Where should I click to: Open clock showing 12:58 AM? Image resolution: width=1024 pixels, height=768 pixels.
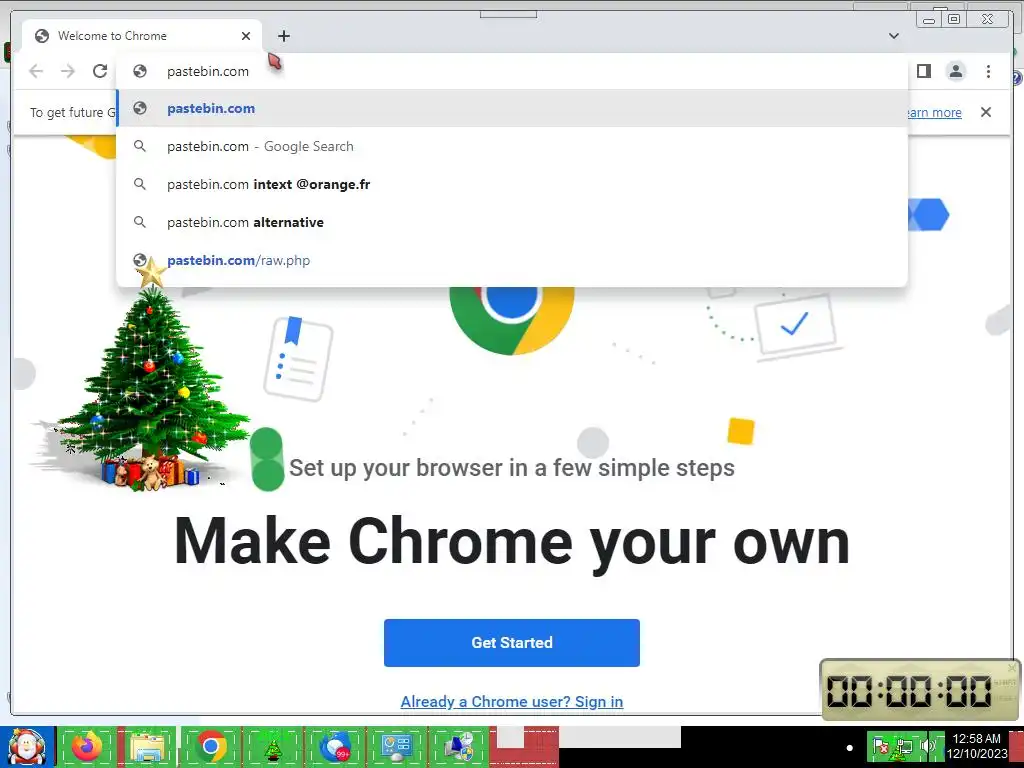pyautogui.click(x=977, y=746)
